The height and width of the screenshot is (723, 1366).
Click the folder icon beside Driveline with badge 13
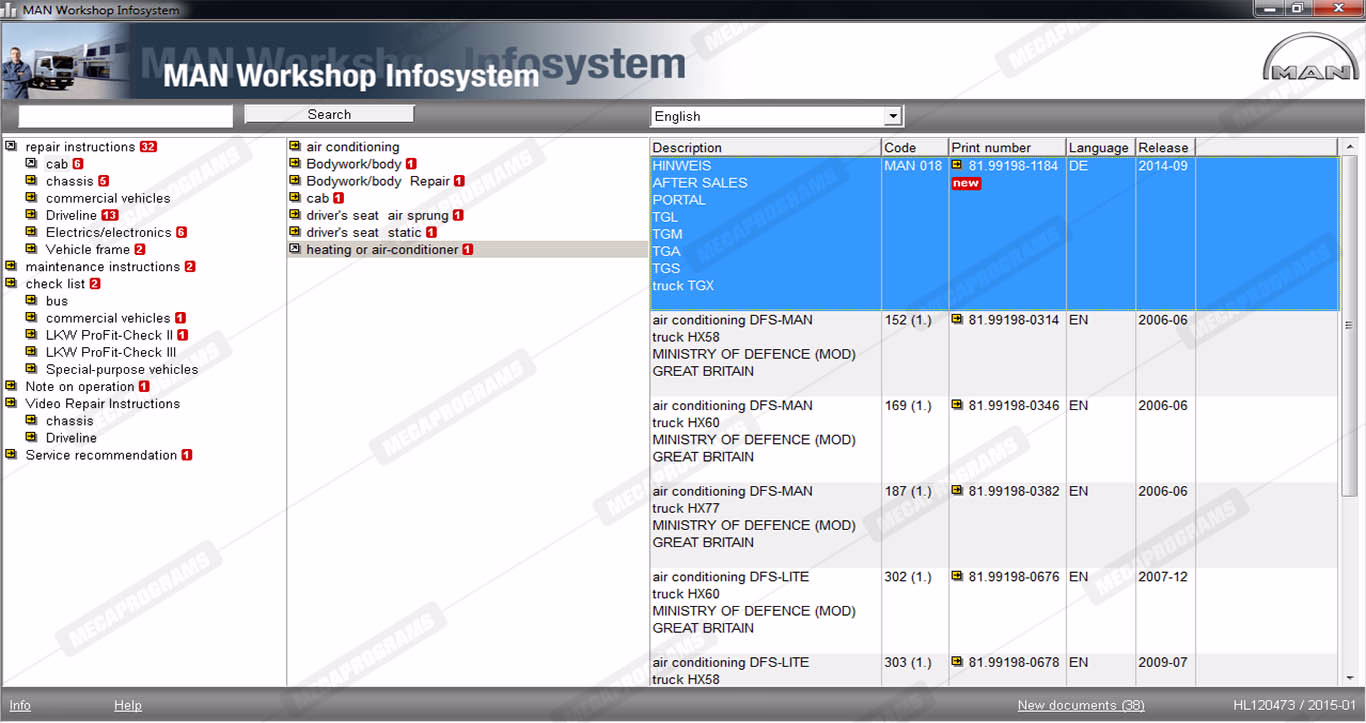31,215
